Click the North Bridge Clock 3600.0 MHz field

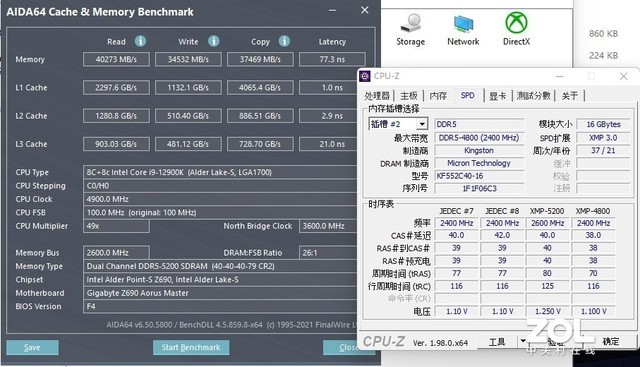tap(328, 226)
